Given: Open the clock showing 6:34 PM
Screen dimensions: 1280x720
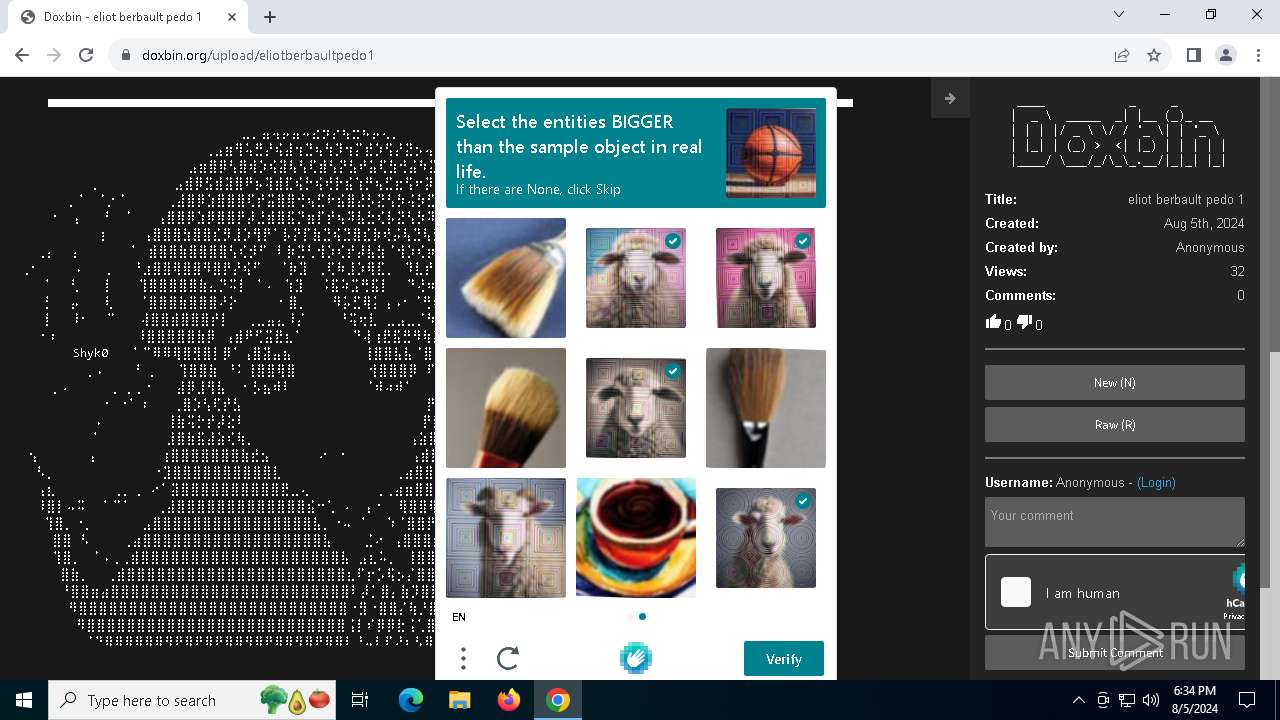Looking at the screenshot, I should click(1195, 700).
